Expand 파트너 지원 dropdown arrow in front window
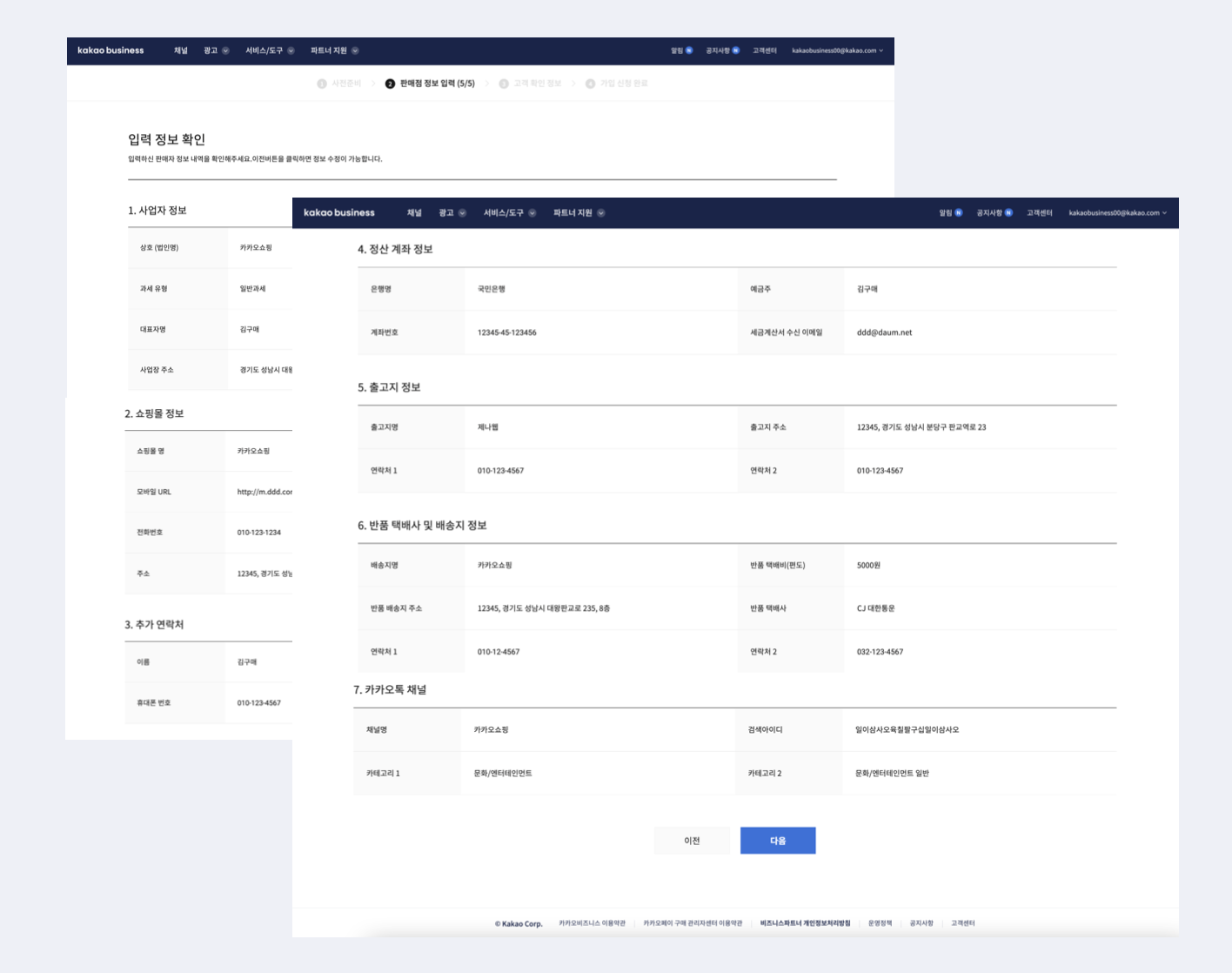The height and width of the screenshot is (973, 1232). (x=601, y=213)
